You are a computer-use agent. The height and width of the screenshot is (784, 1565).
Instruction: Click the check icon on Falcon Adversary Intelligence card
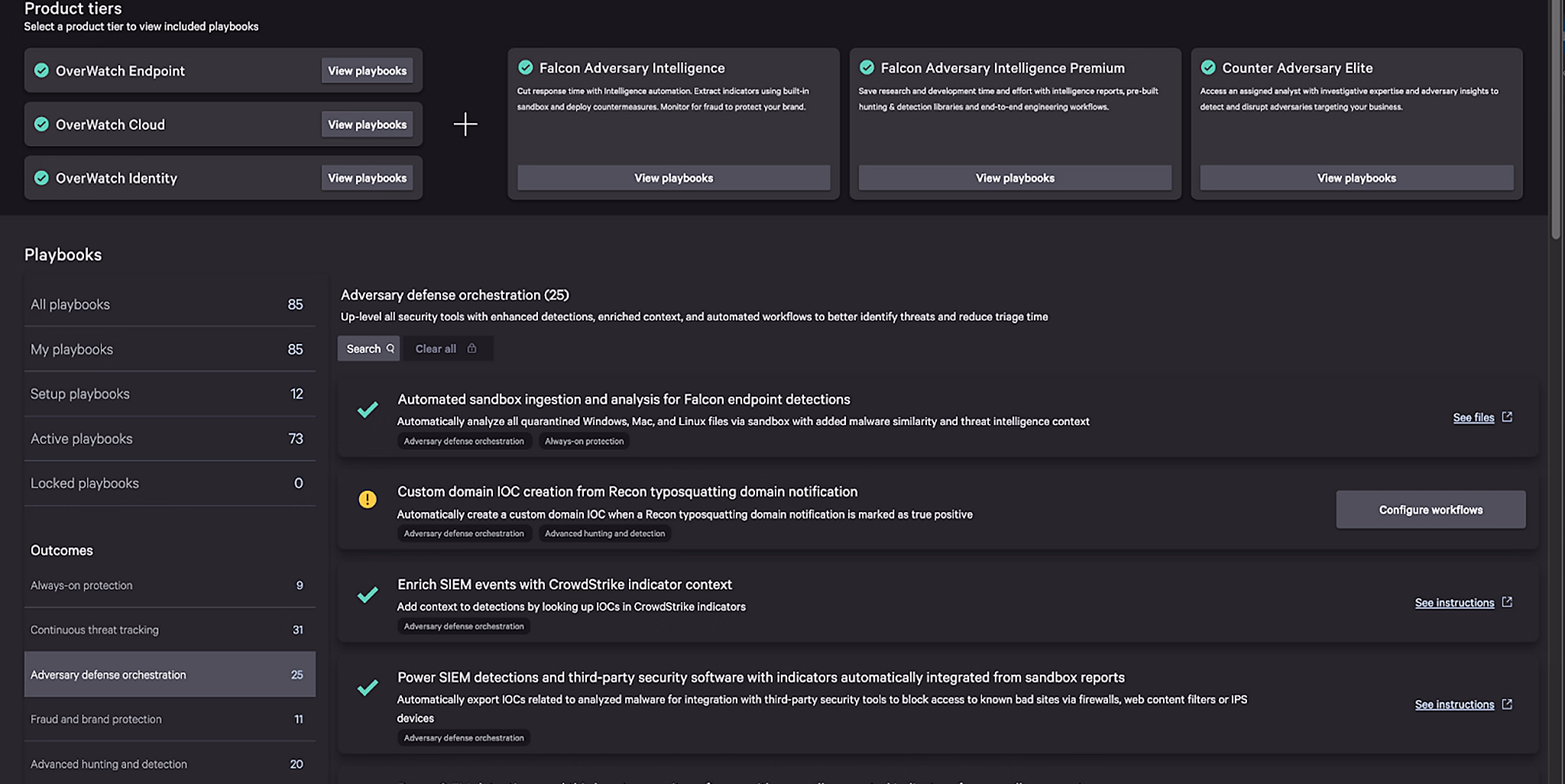(x=526, y=67)
